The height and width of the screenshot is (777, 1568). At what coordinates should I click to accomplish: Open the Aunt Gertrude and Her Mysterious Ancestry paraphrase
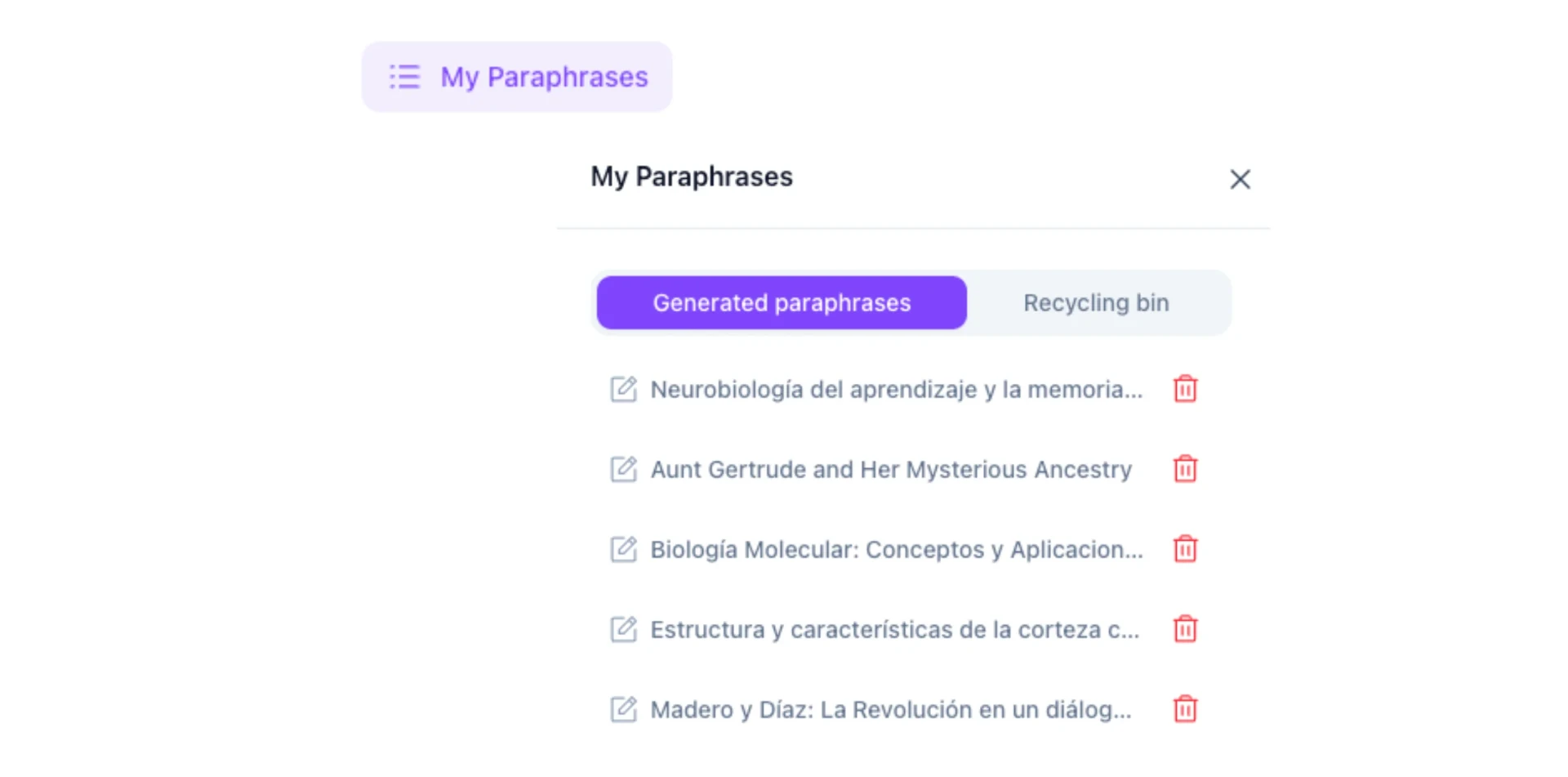pyautogui.click(x=889, y=469)
